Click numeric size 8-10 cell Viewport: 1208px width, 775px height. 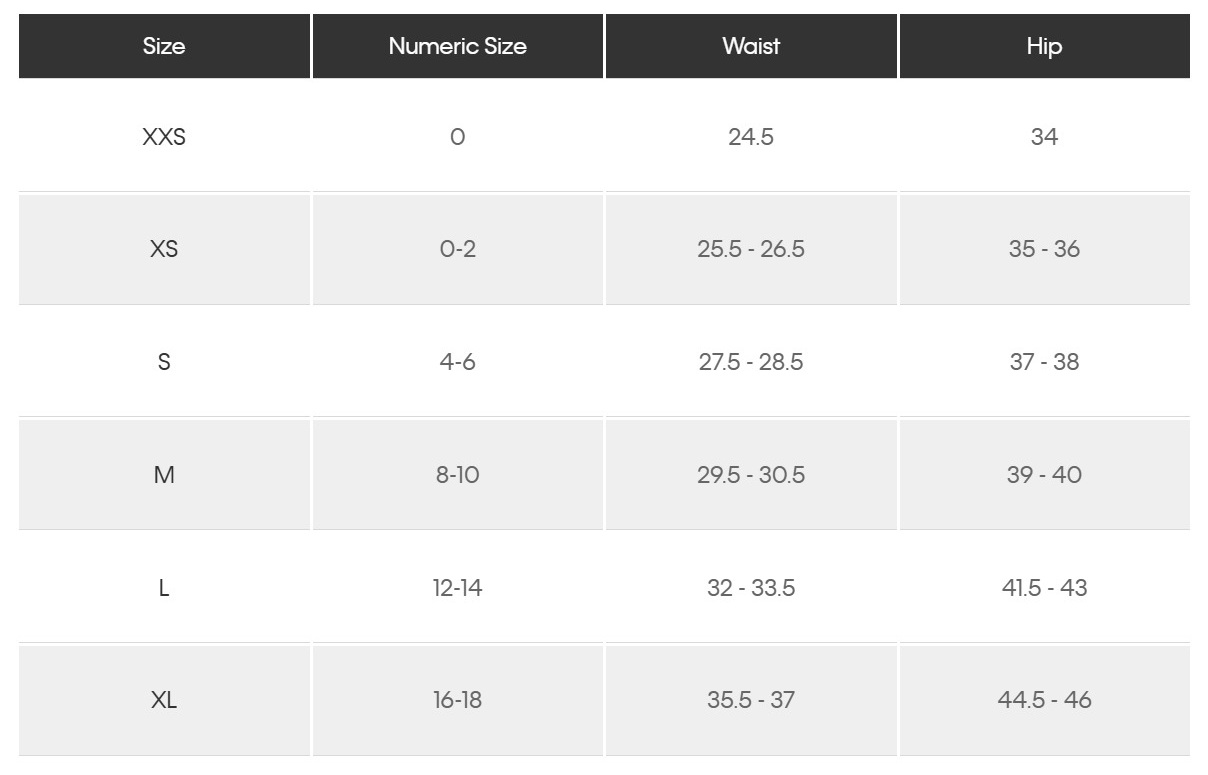click(457, 475)
